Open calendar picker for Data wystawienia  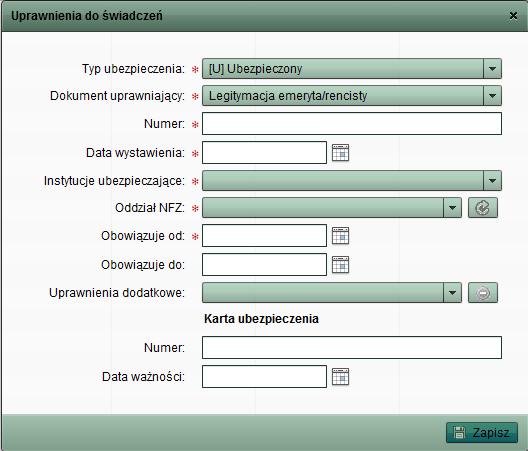(340, 153)
